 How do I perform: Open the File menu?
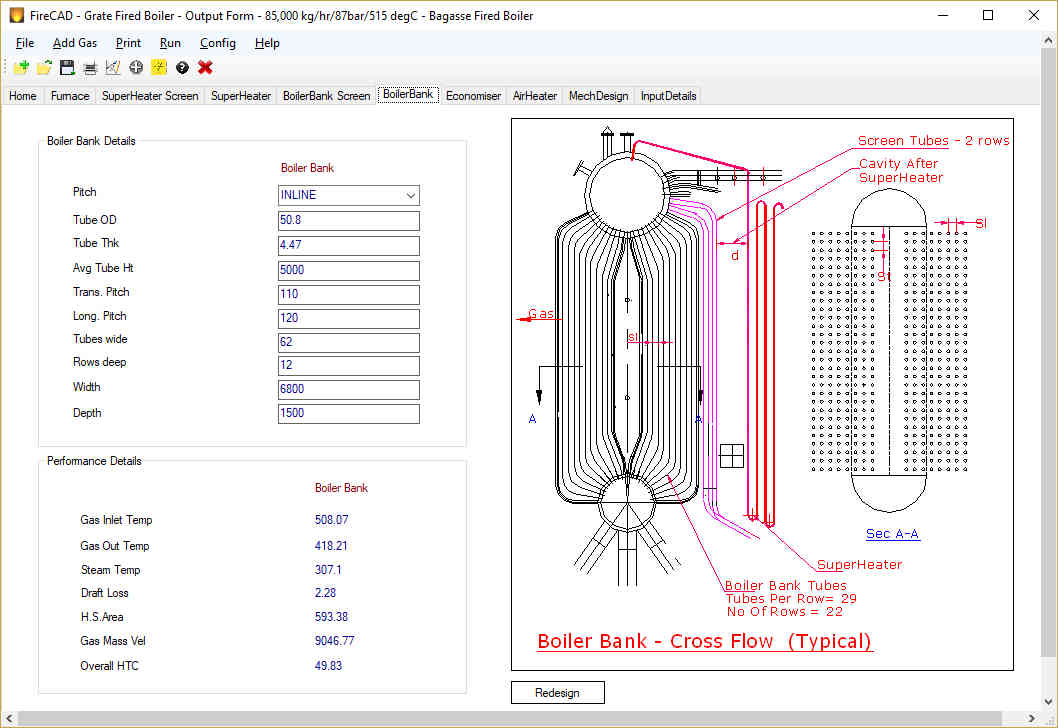[25, 43]
